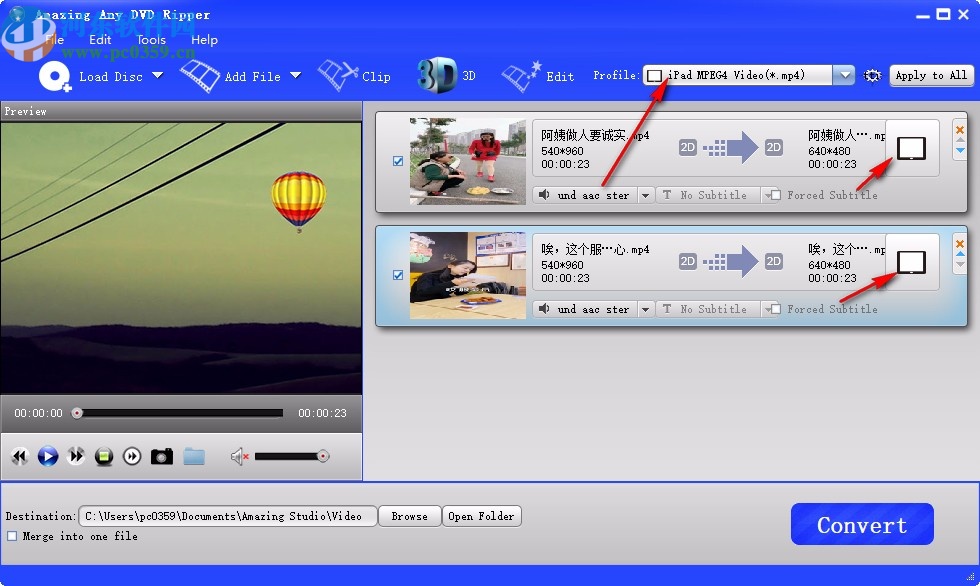Take a snapshot with the camera icon

point(162,456)
